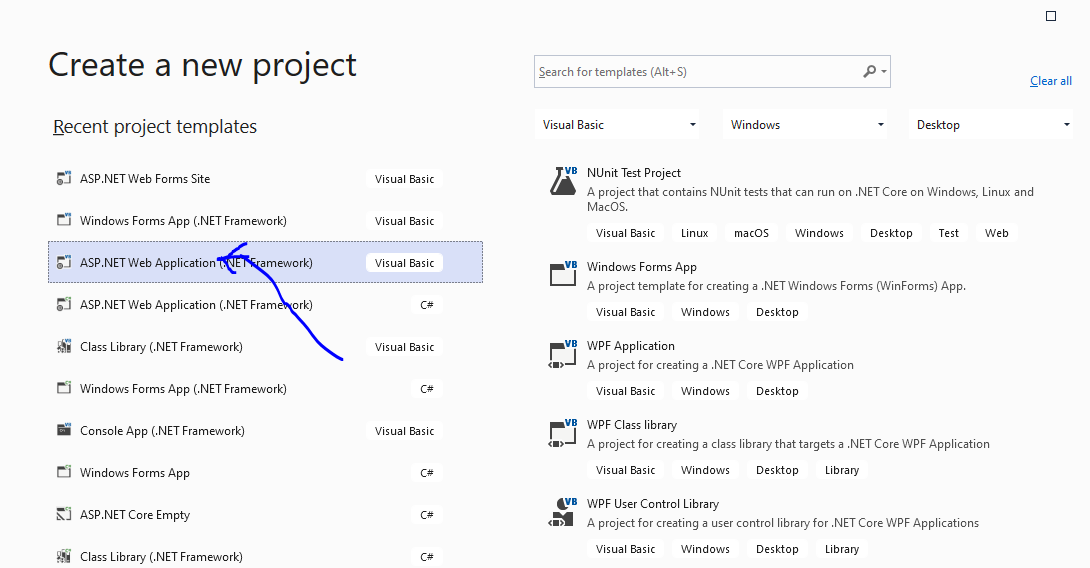Image resolution: width=1090 pixels, height=568 pixels.
Task: Click the Visual Basic Windows Forms App (.NET Framework) icon
Action: (x=64, y=220)
